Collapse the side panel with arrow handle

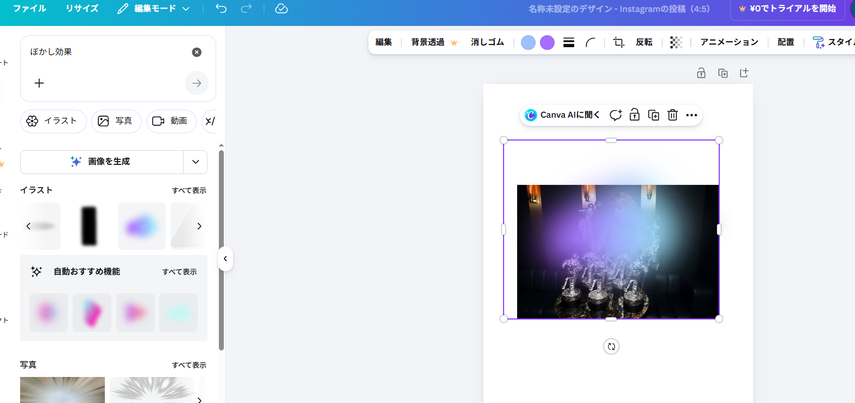pos(225,259)
